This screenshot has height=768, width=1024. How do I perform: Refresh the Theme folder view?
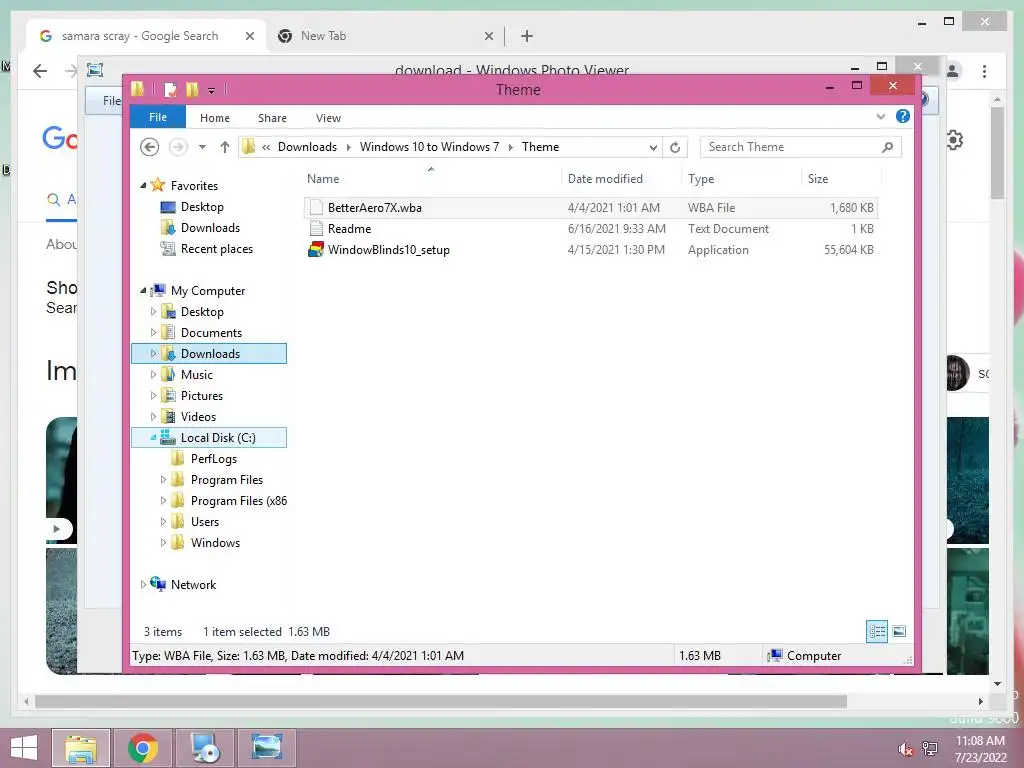675,147
